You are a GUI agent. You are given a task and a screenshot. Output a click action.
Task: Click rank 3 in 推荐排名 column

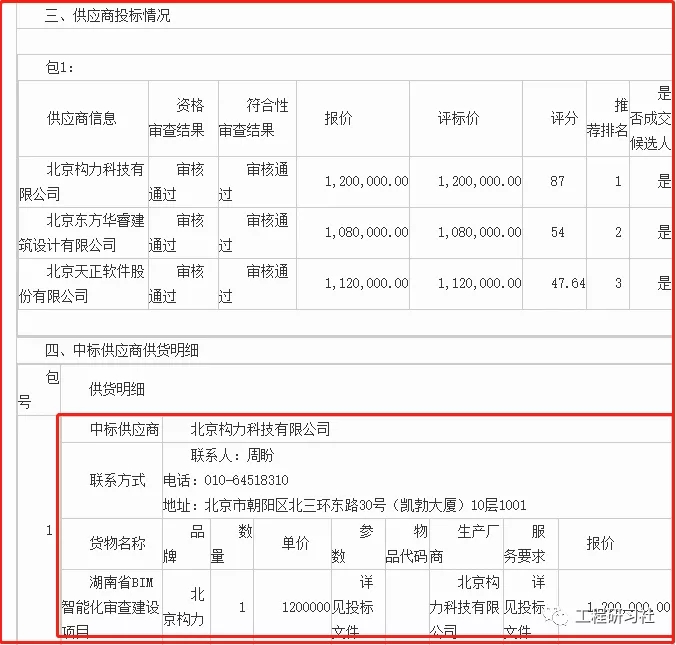coord(618,284)
